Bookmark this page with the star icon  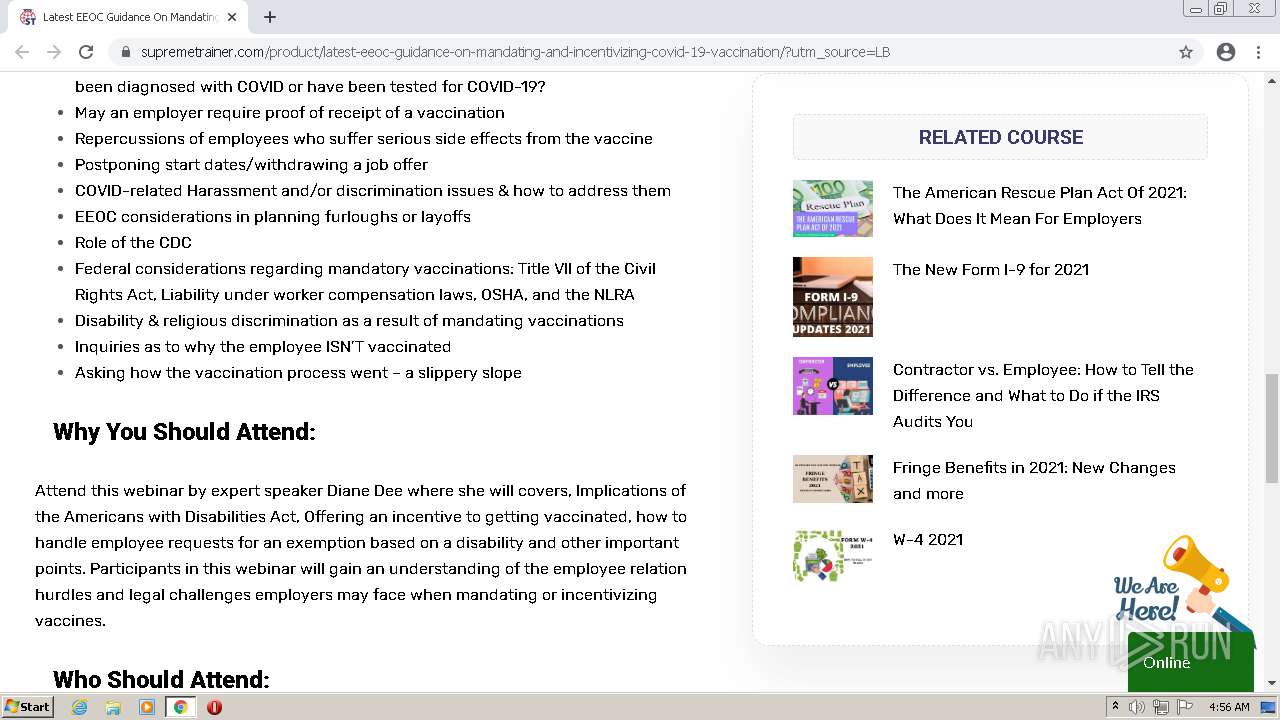click(1186, 52)
